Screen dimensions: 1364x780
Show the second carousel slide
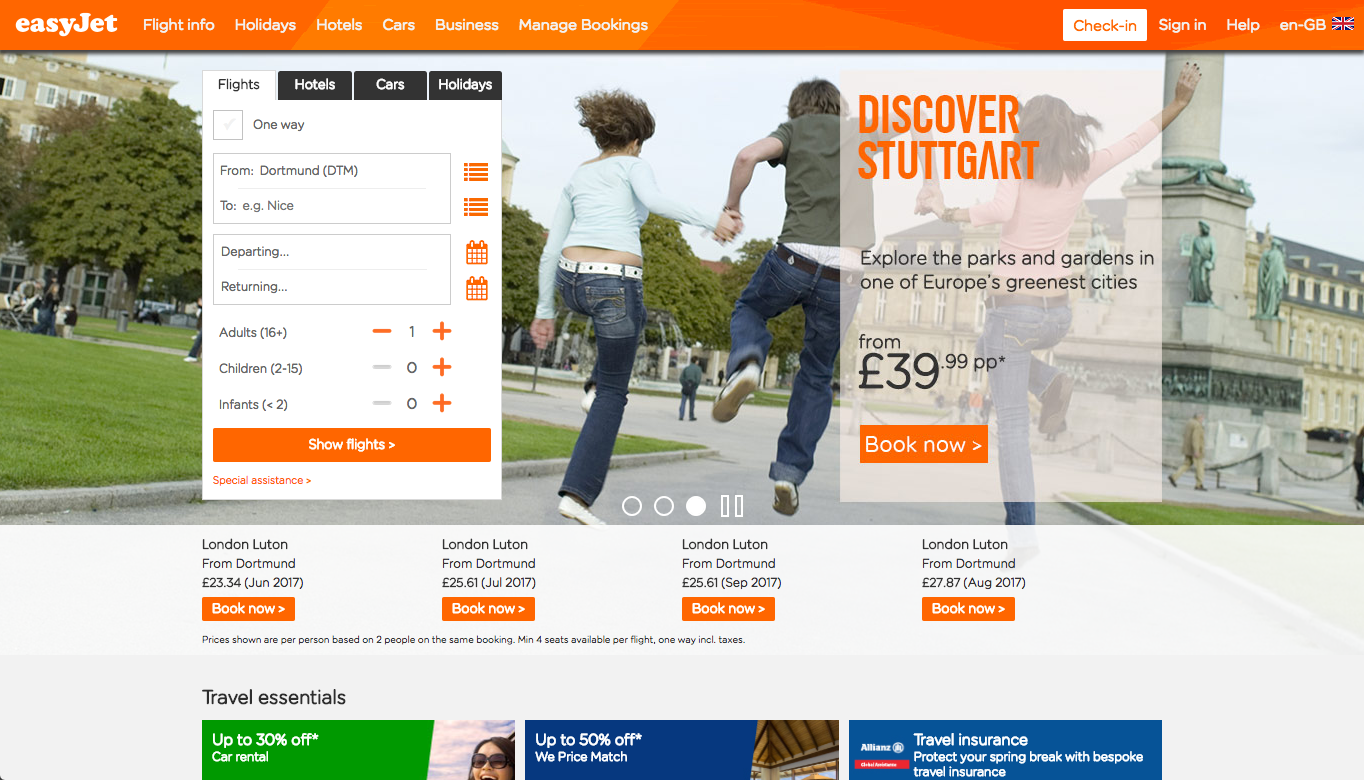click(x=664, y=506)
